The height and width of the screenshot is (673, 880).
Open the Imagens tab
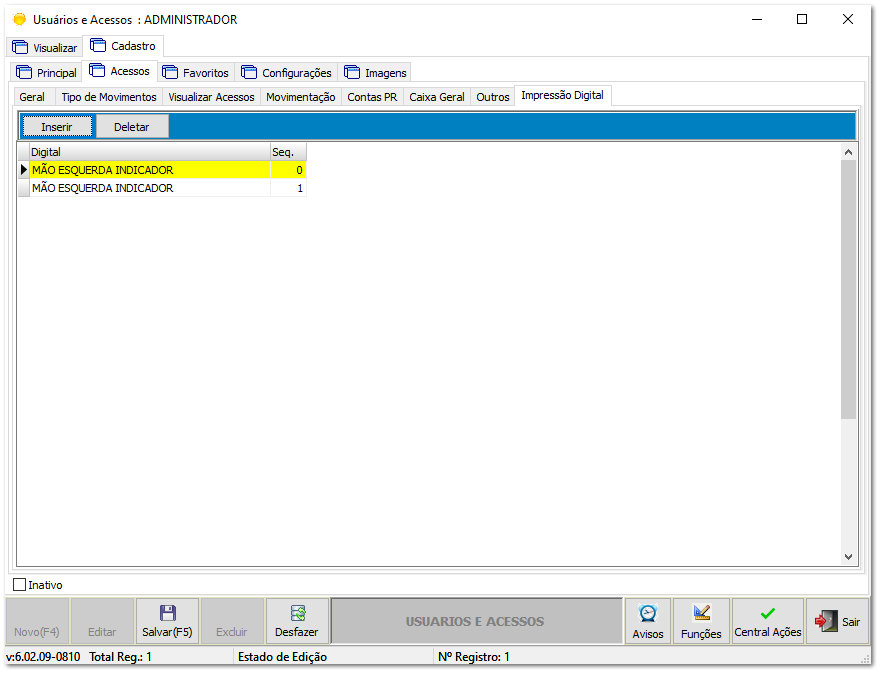376,72
